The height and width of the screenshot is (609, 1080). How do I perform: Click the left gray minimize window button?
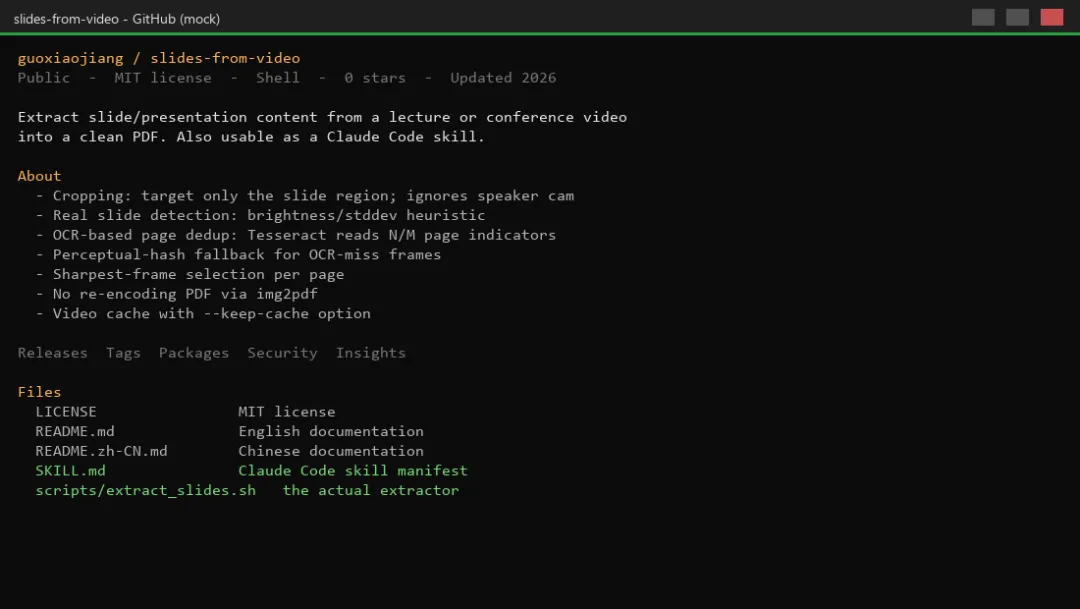click(x=983, y=17)
